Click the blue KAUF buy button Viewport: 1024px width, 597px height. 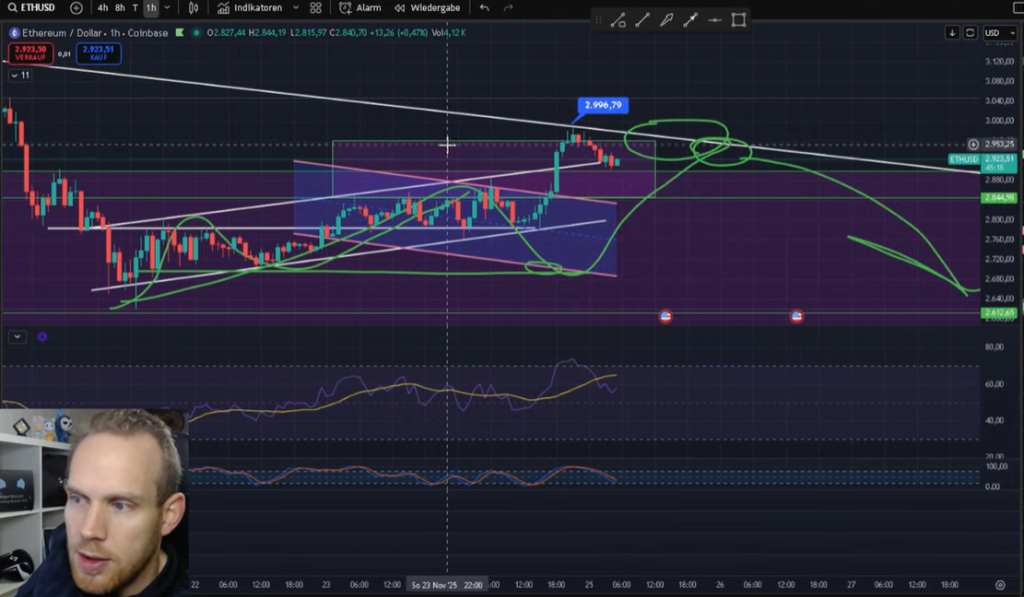(99, 52)
